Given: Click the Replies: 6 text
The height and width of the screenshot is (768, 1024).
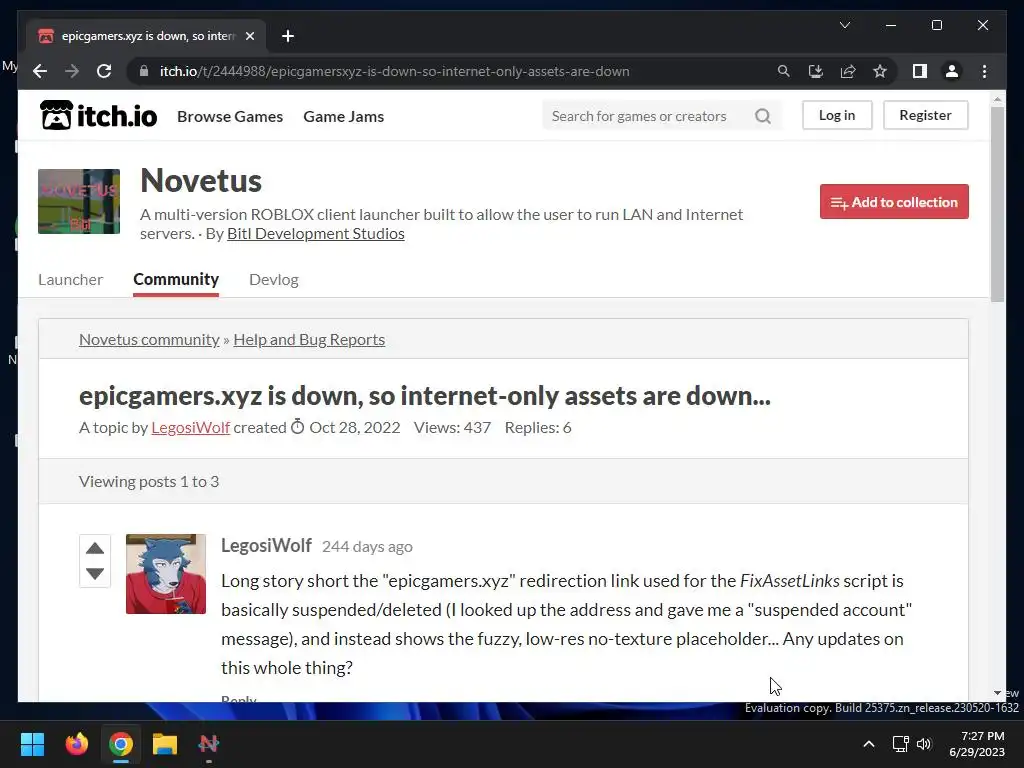Looking at the screenshot, I should tap(538, 428).
